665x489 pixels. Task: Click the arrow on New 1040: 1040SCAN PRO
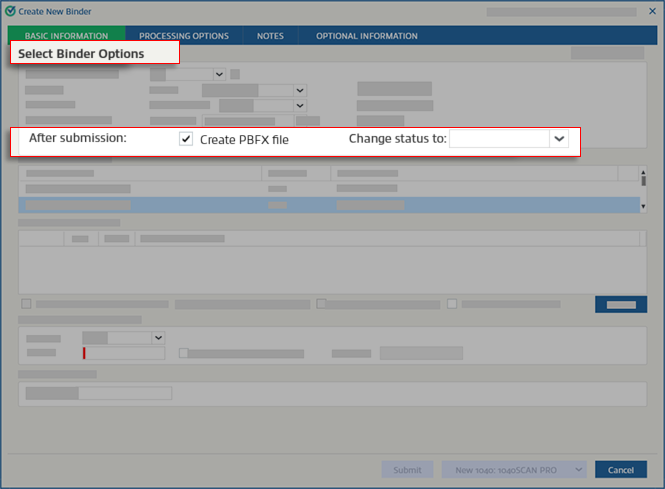click(x=576, y=469)
